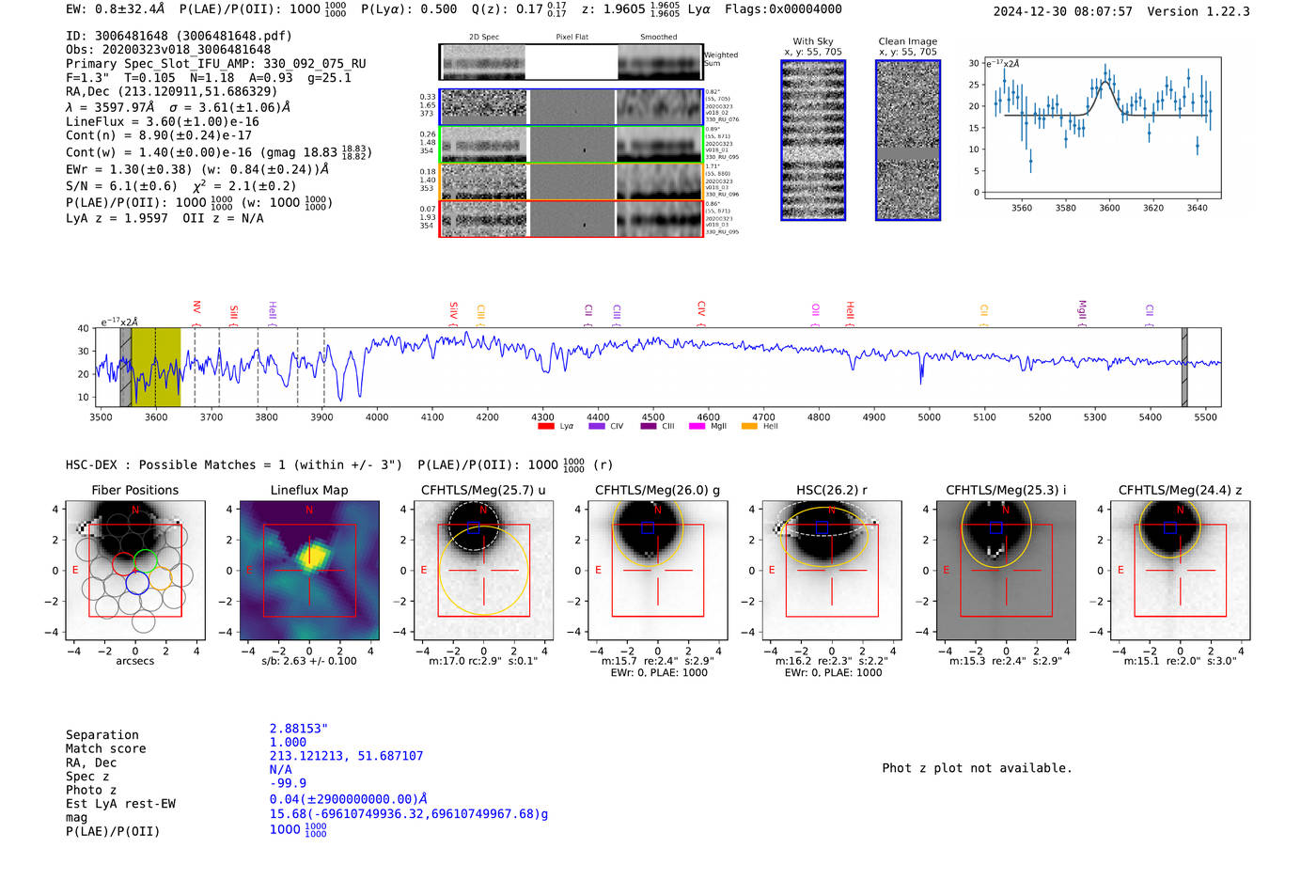The height and width of the screenshot is (896, 1316).
Task: Click the yellow highlighted region in spectrum
Action: click(x=156, y=368)
